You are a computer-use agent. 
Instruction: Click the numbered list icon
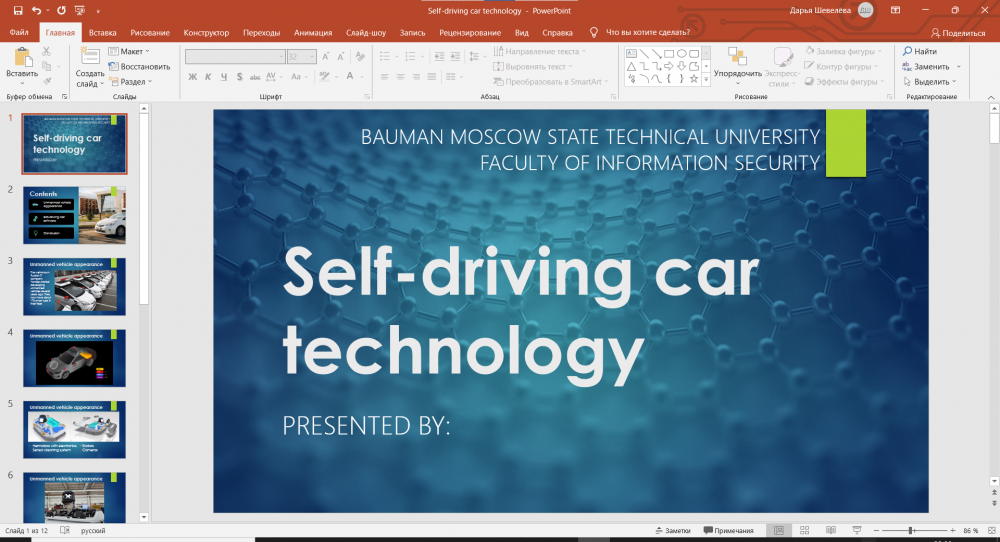point(410,57)
